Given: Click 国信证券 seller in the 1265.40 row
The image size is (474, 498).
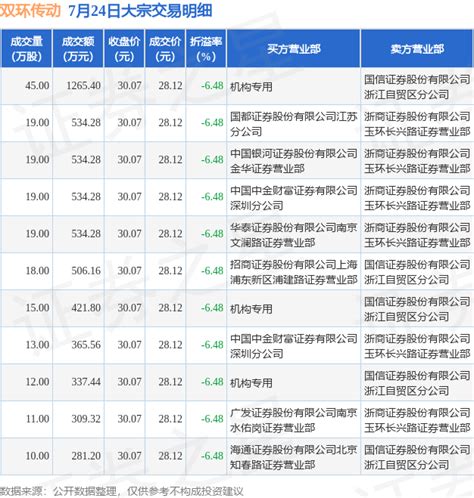Looking at the screenshot, I should click(417, 87).
